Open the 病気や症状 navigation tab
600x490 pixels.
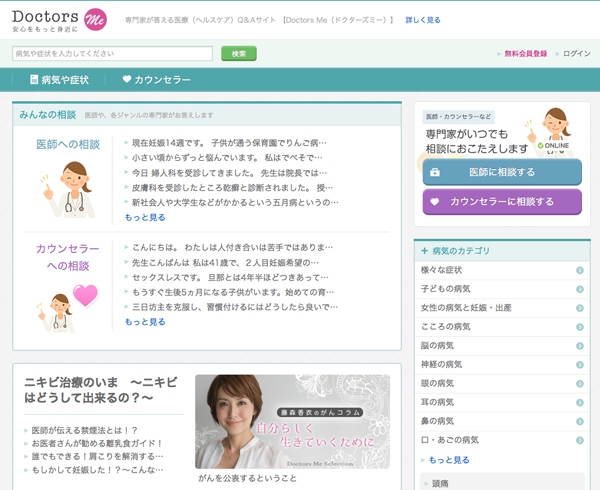59,79
